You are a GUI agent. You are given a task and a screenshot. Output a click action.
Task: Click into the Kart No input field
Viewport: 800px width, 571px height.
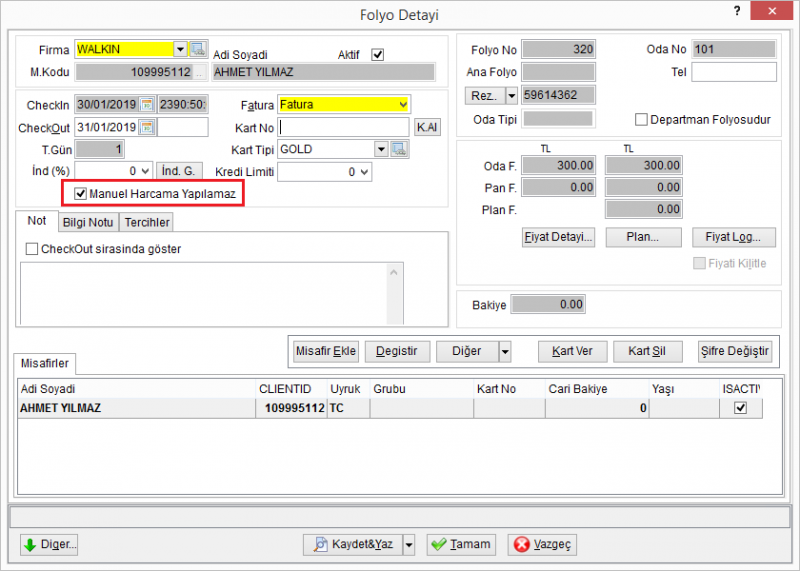(343, 127)
